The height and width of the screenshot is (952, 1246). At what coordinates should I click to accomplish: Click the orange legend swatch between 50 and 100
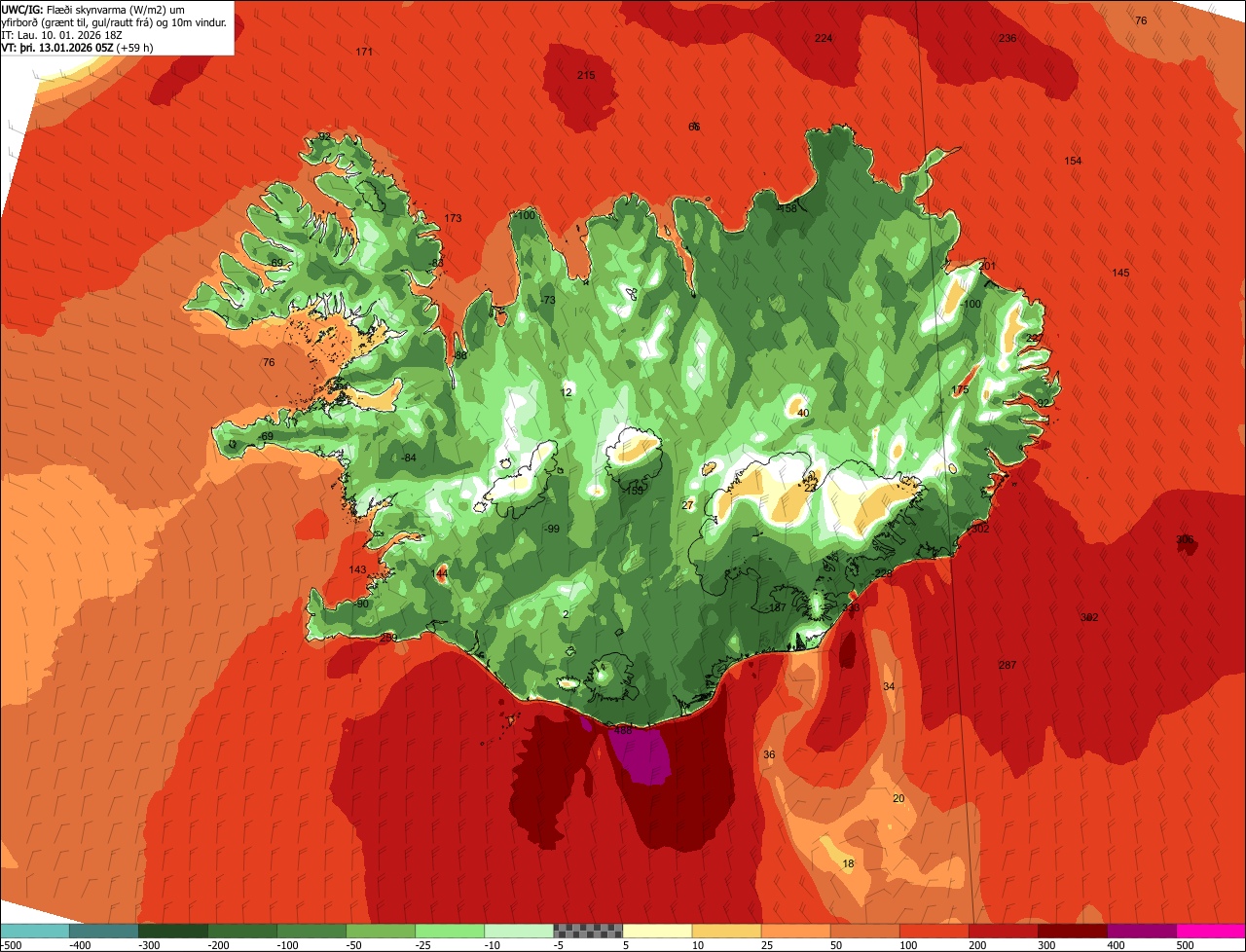tap(864, 931)
